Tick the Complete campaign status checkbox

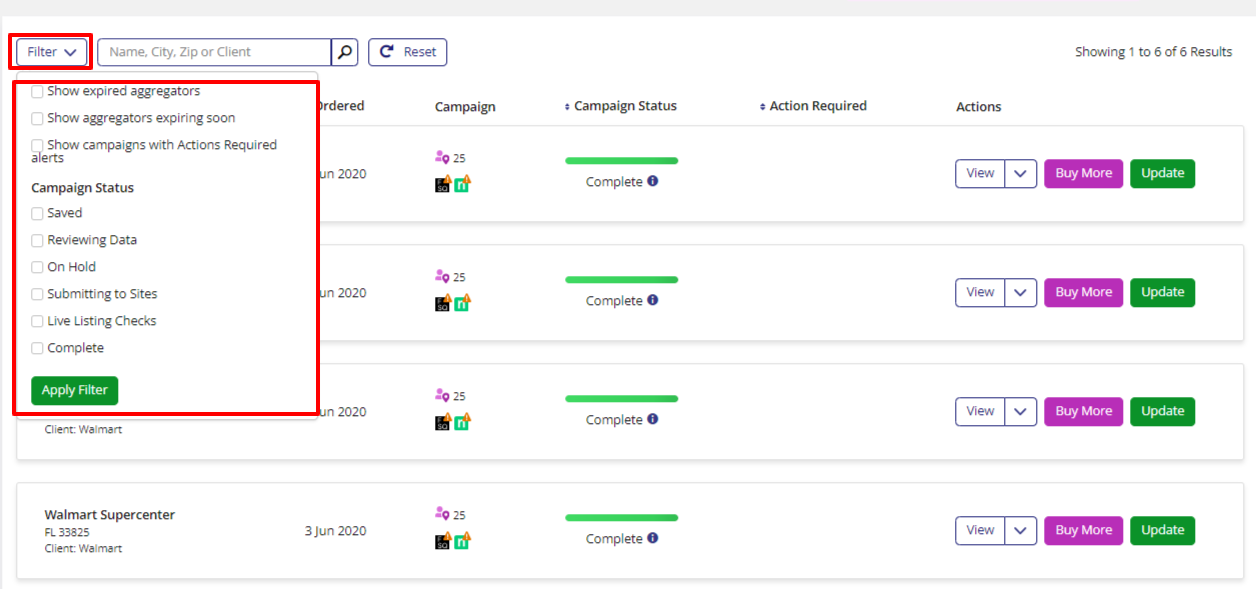(37, 348)
